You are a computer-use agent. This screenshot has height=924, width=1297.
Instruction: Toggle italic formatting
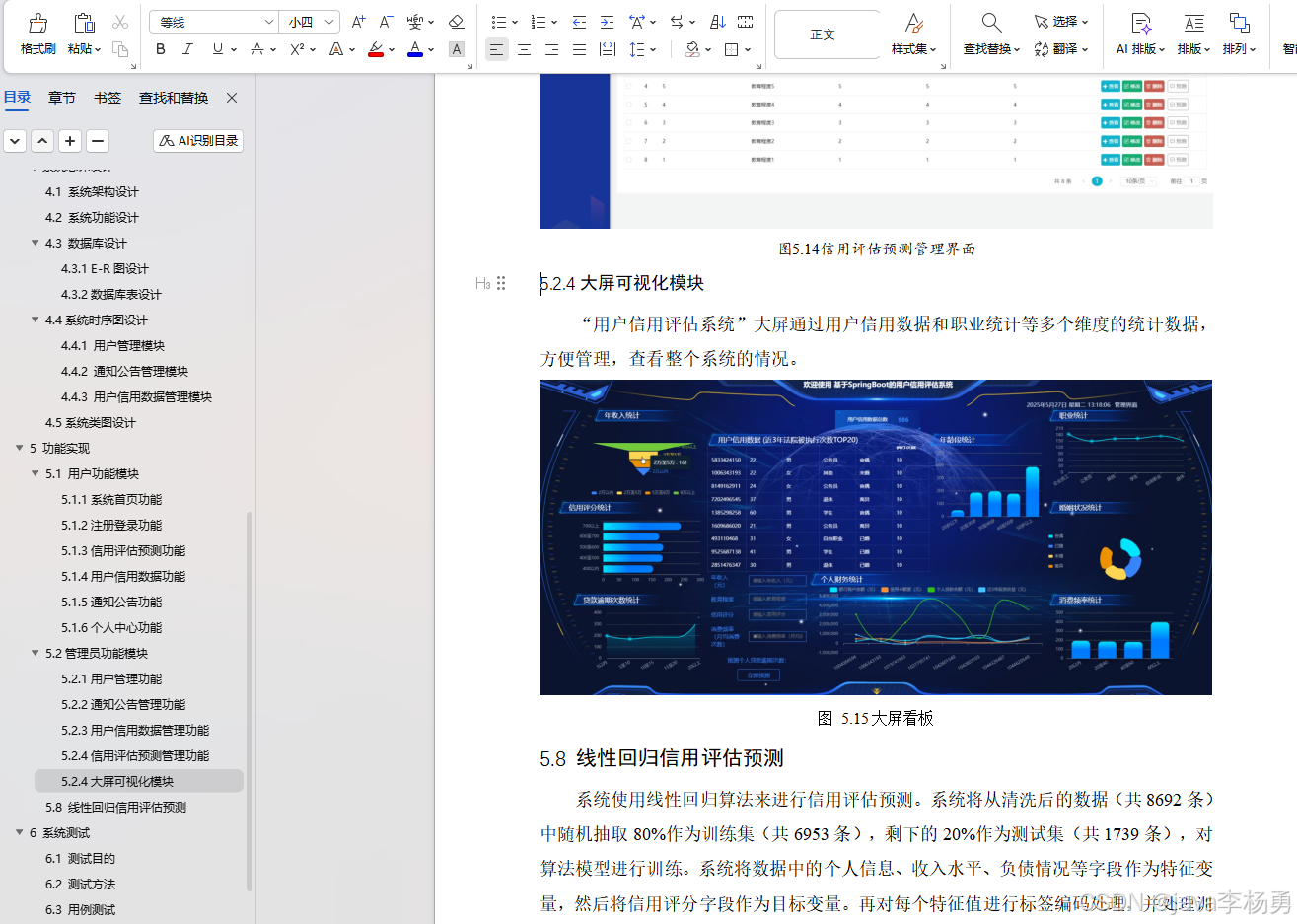click(x=187, y=49)
